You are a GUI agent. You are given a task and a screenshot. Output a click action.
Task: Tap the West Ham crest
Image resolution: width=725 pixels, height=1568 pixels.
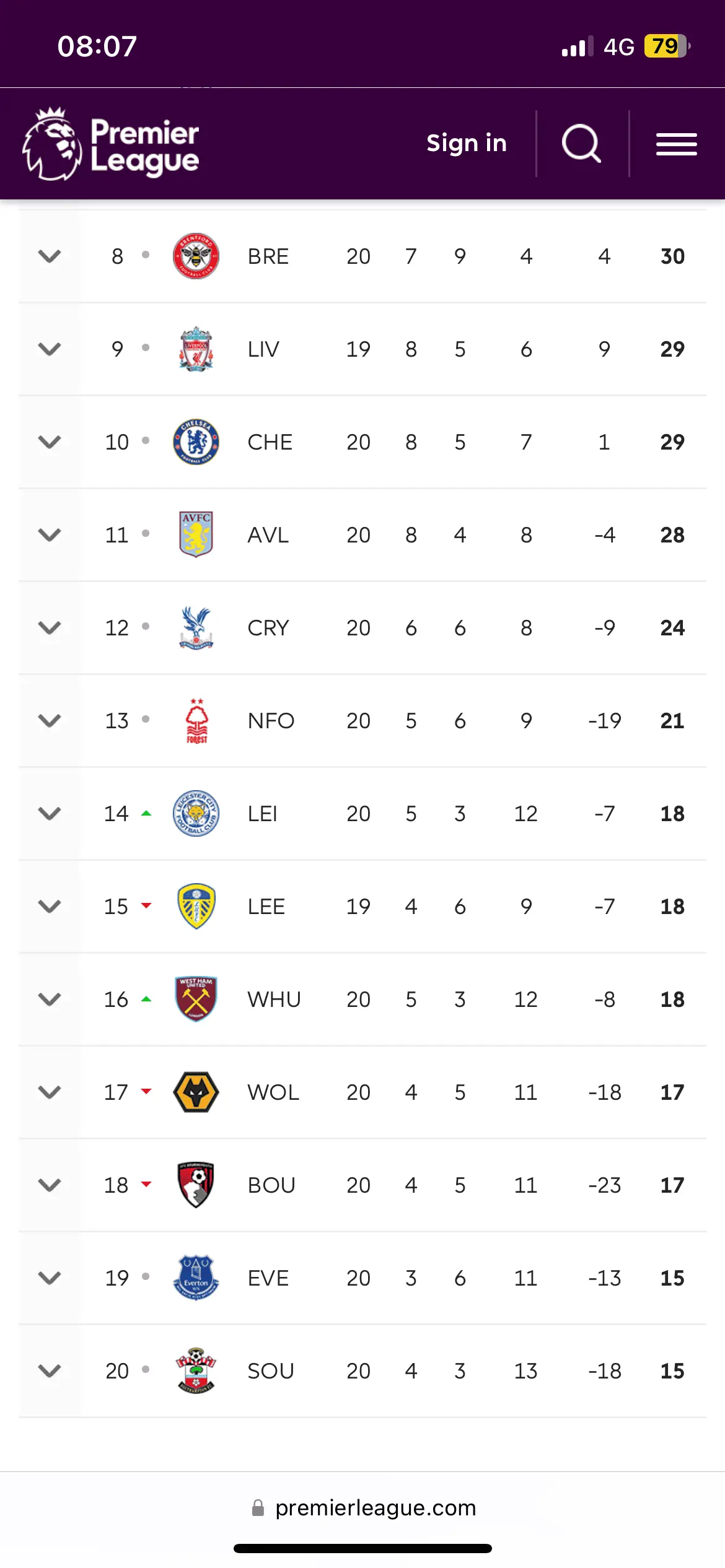pos(196,1000)
